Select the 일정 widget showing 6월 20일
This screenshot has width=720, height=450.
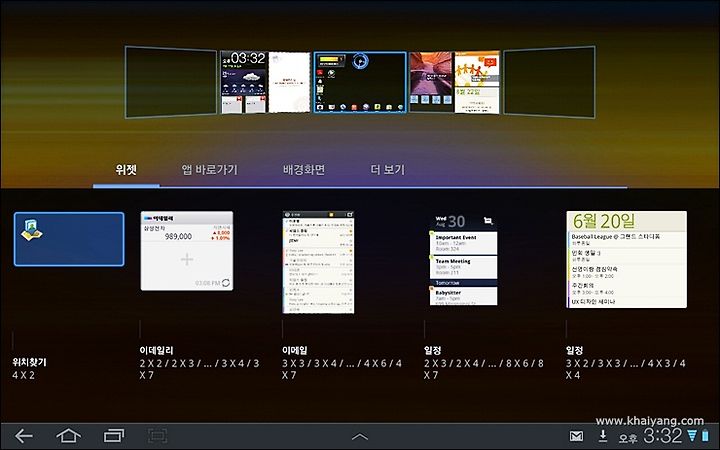pyautogui.click(x=627, y=259)
